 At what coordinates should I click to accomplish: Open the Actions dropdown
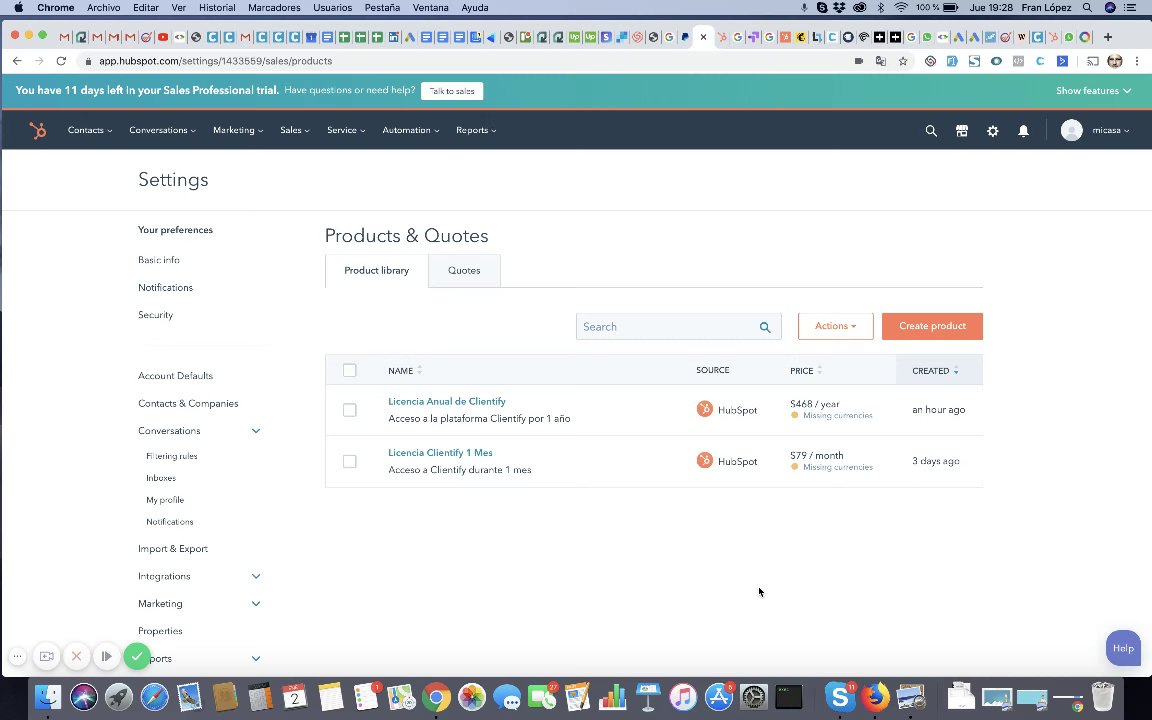point(835,326)
